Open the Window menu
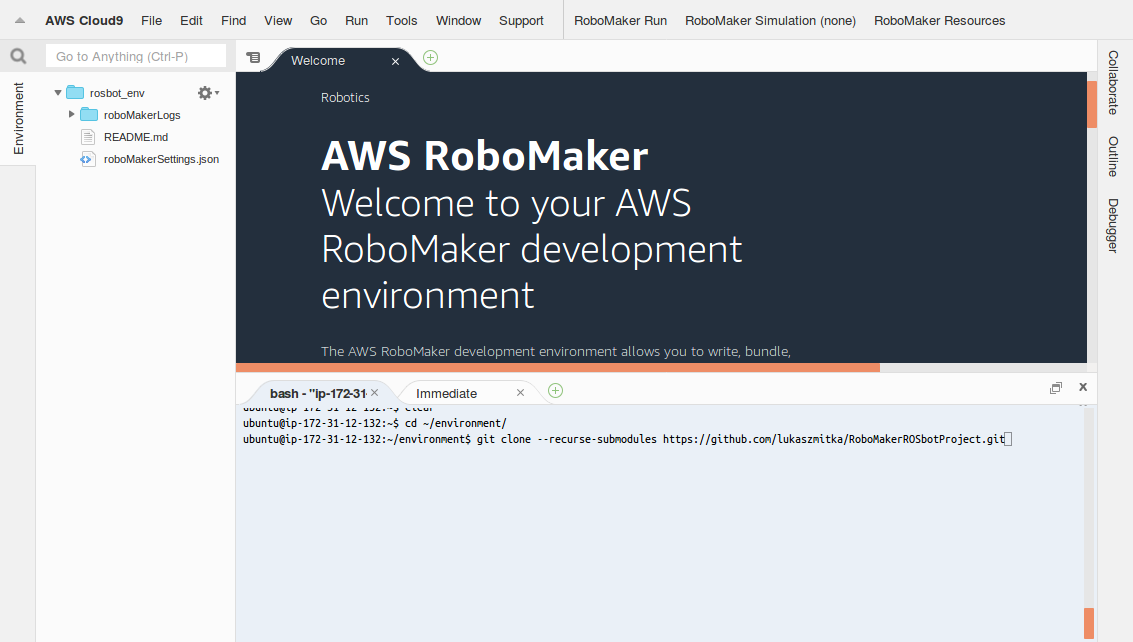Viewport: 1133px width, 642px height. (458, 20)
